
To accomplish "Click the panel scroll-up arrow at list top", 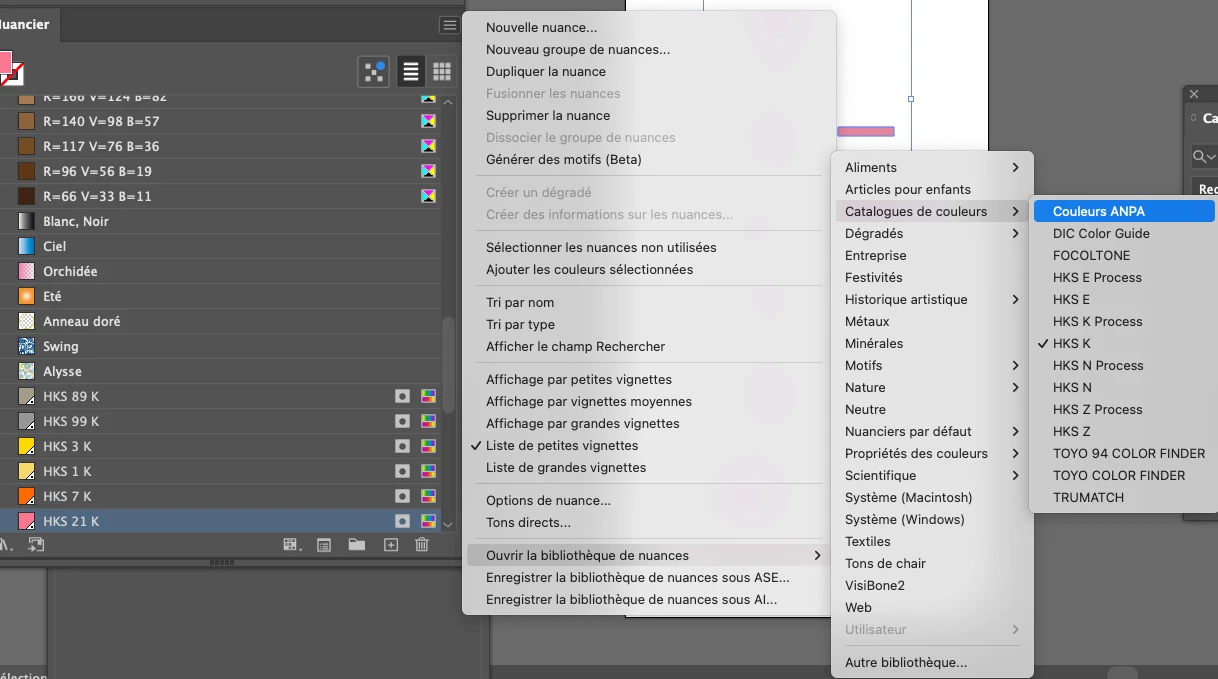I will pos(448,101).
